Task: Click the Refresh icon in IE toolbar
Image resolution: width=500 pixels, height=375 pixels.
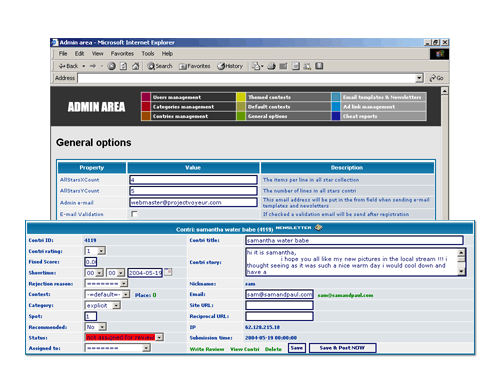Action: (x=123, y=66)
